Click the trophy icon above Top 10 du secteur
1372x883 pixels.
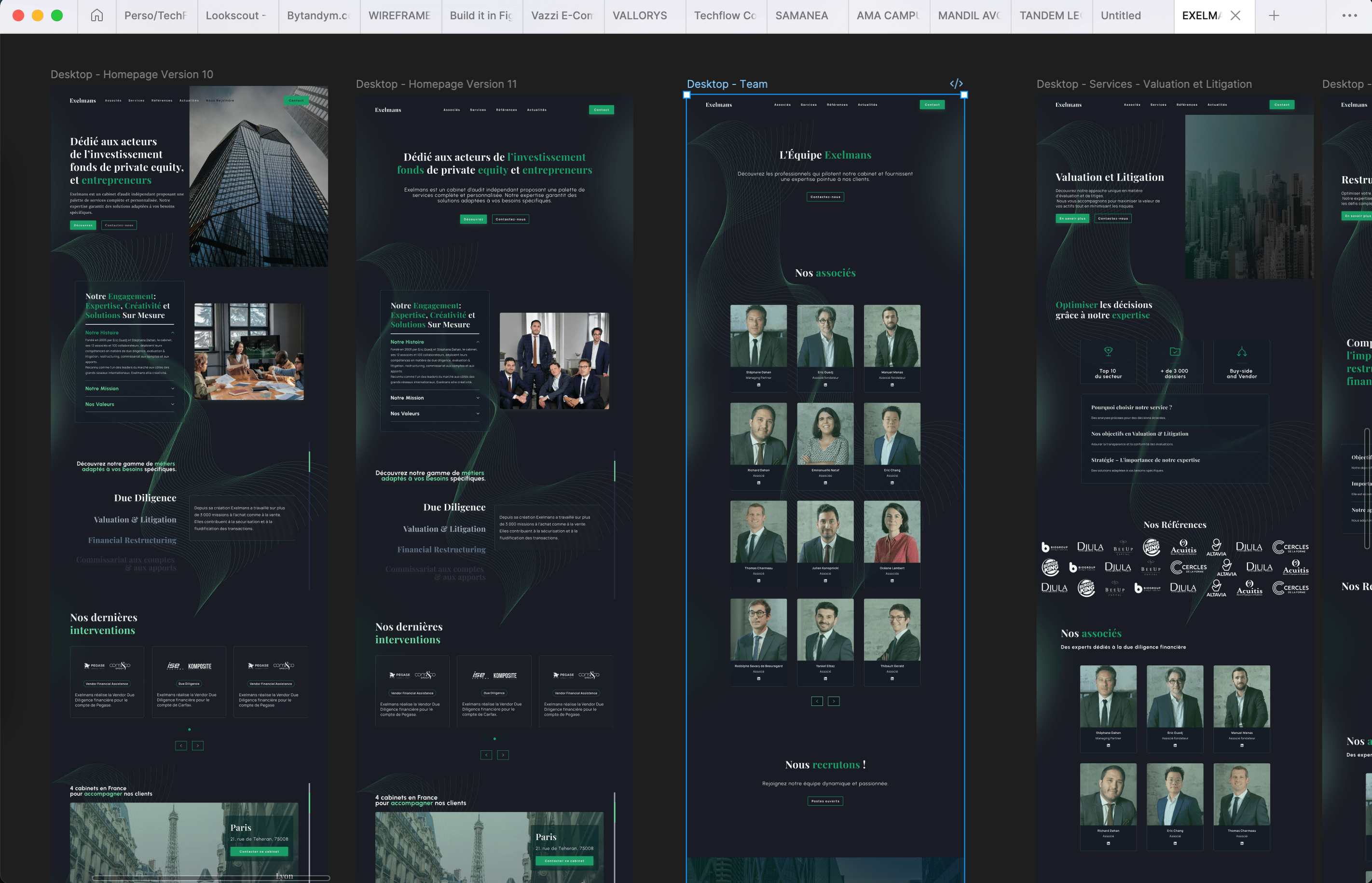[x=1108, y=351]
